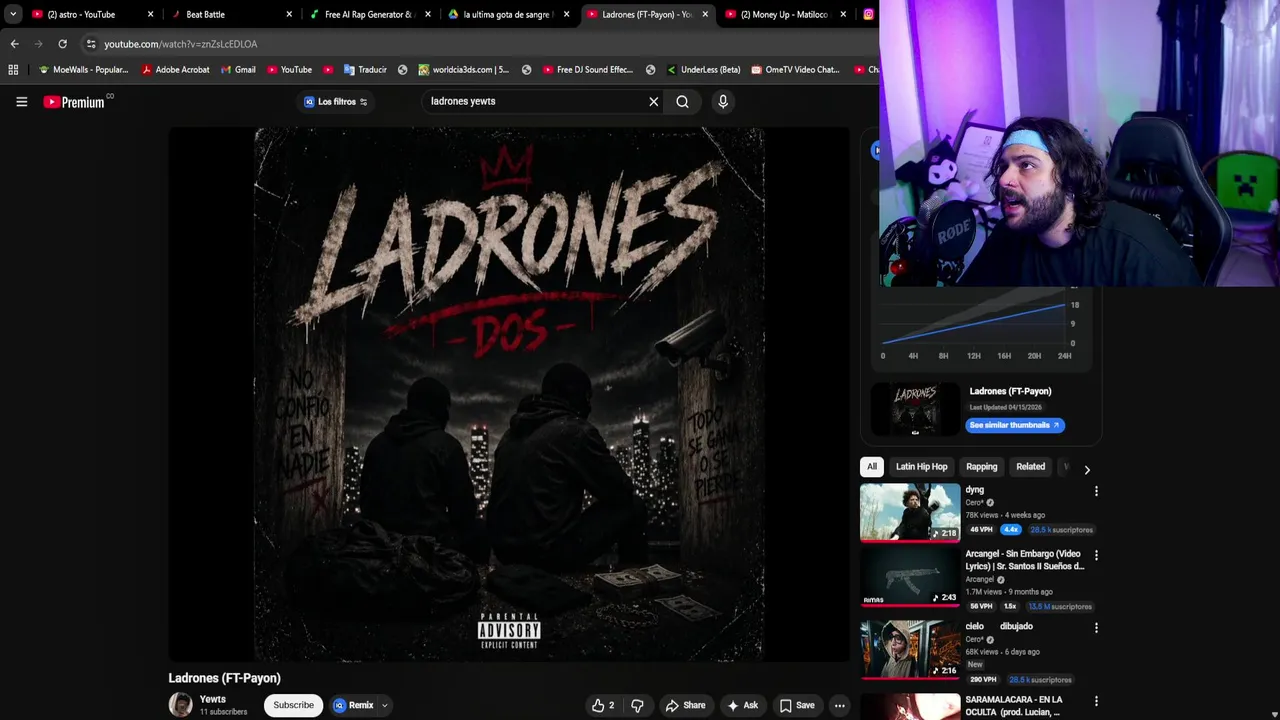
Task: Open Adobe Acrobat bookmark
Action: tap(175, 70)
